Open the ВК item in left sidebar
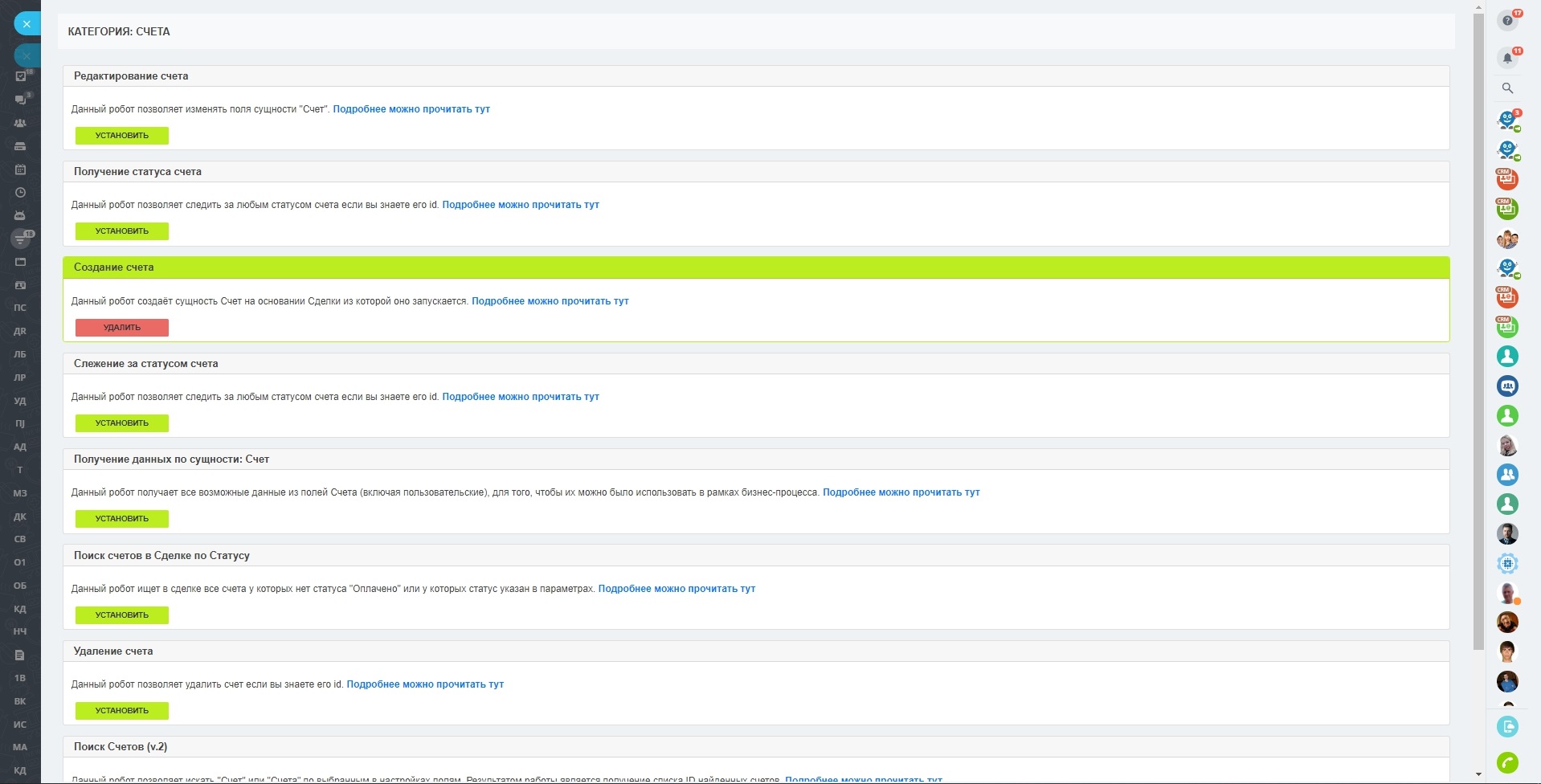The image size is (1541, 784). coord(20,701)
